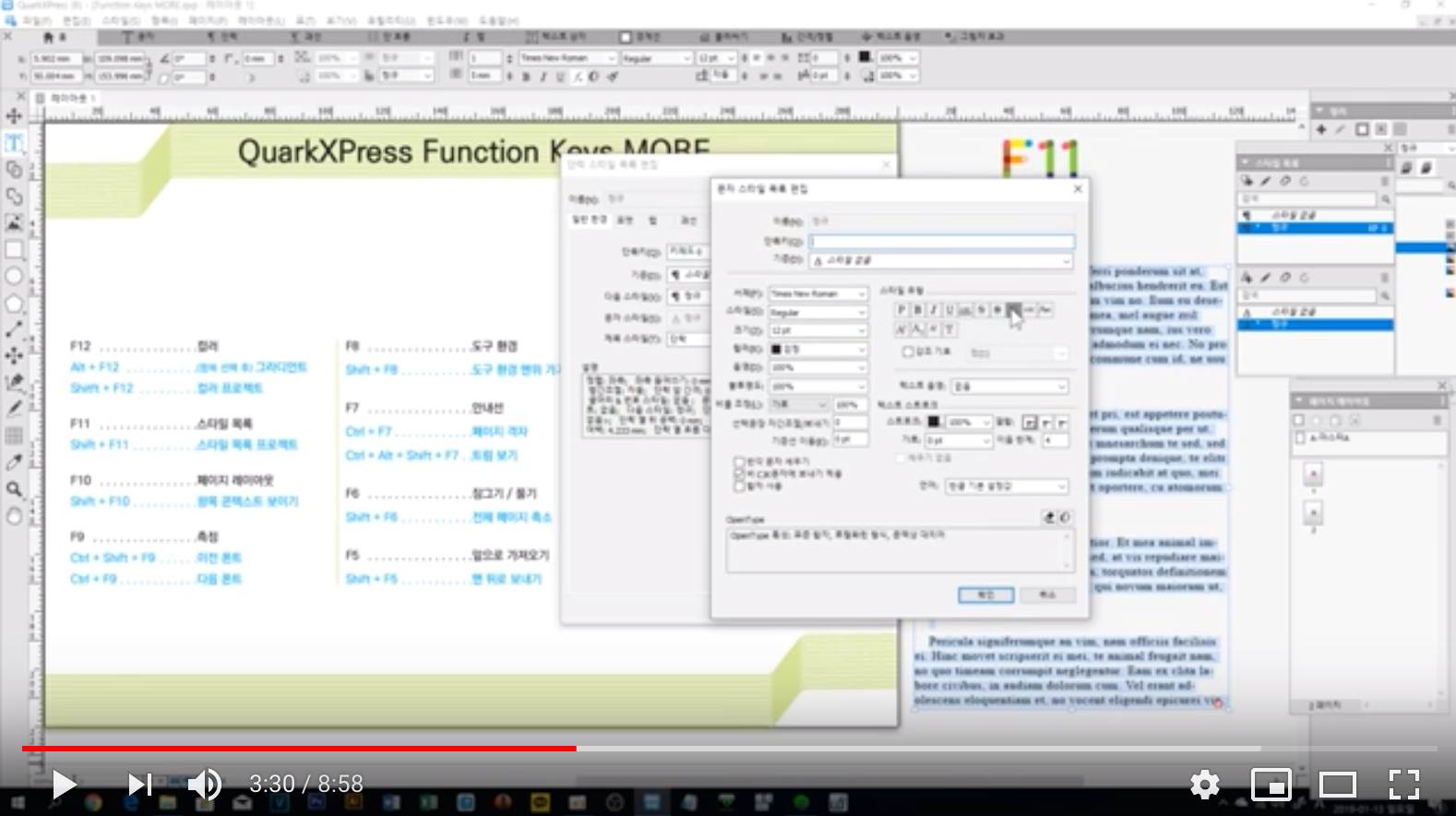
Task: Toggle first checkbox in checkbox group of three
Action: coord(739,462)
